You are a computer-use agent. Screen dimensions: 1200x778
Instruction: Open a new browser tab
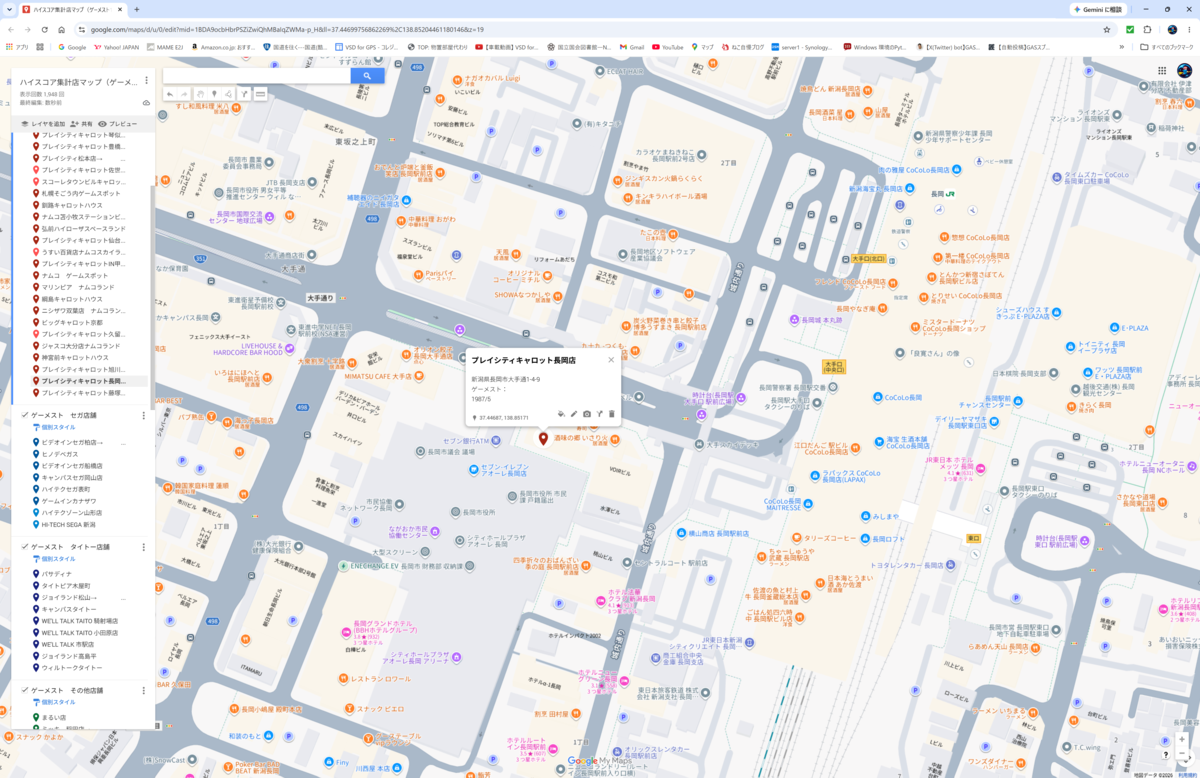coord(137,9)
